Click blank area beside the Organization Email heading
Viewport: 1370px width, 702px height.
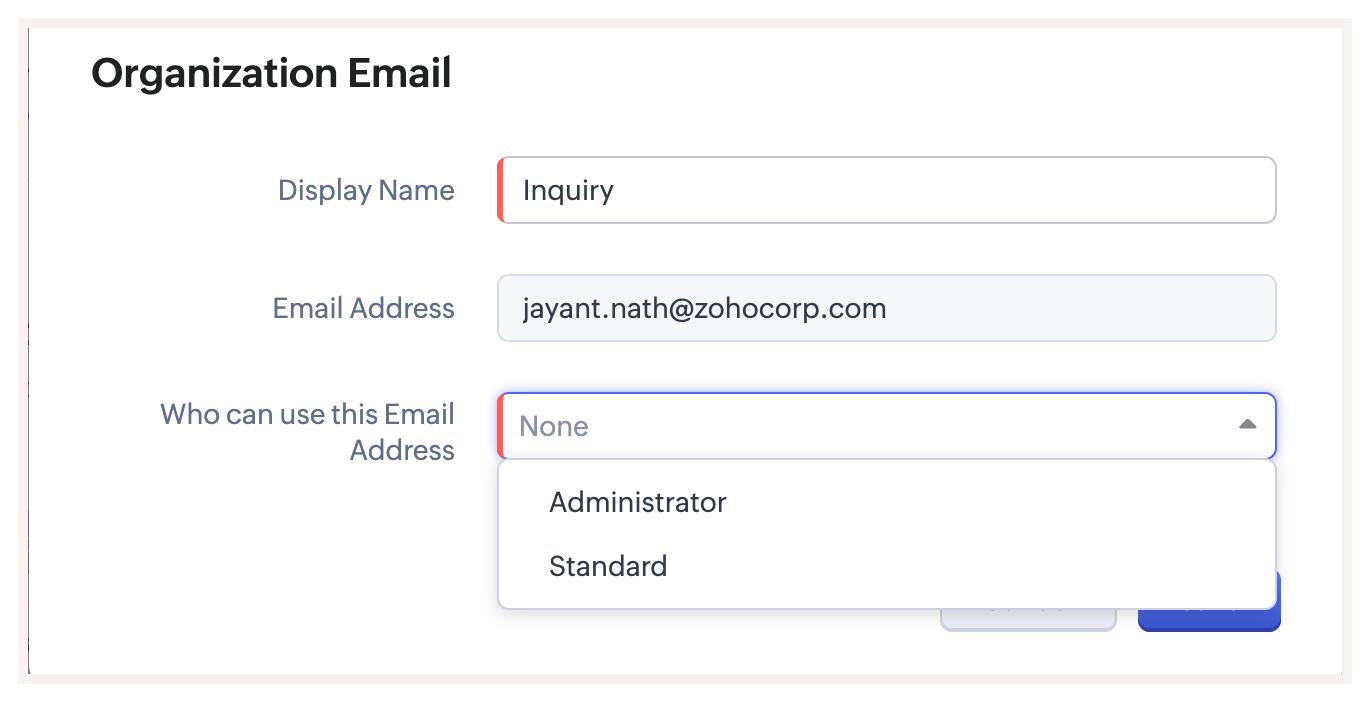coord(850,74)
